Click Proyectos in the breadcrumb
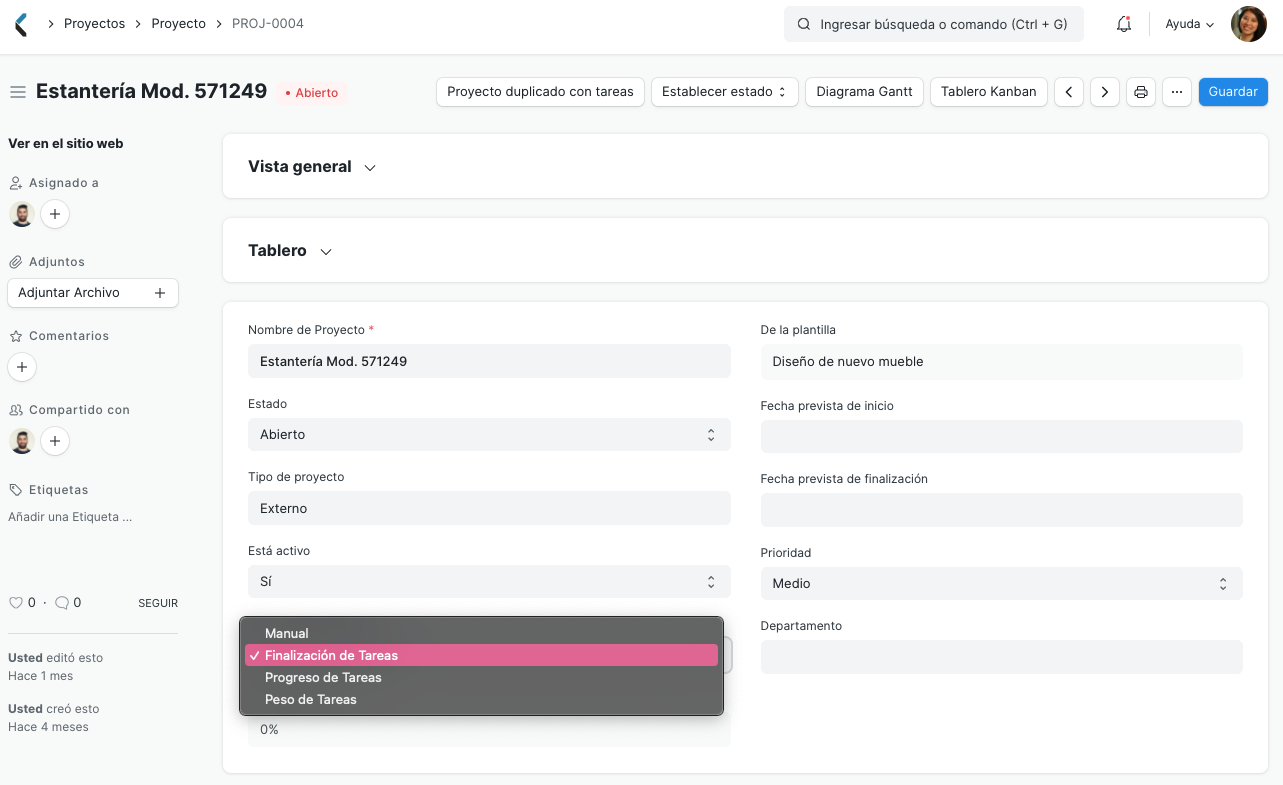This screenshot has width=1283, height=785. [95, 24]
